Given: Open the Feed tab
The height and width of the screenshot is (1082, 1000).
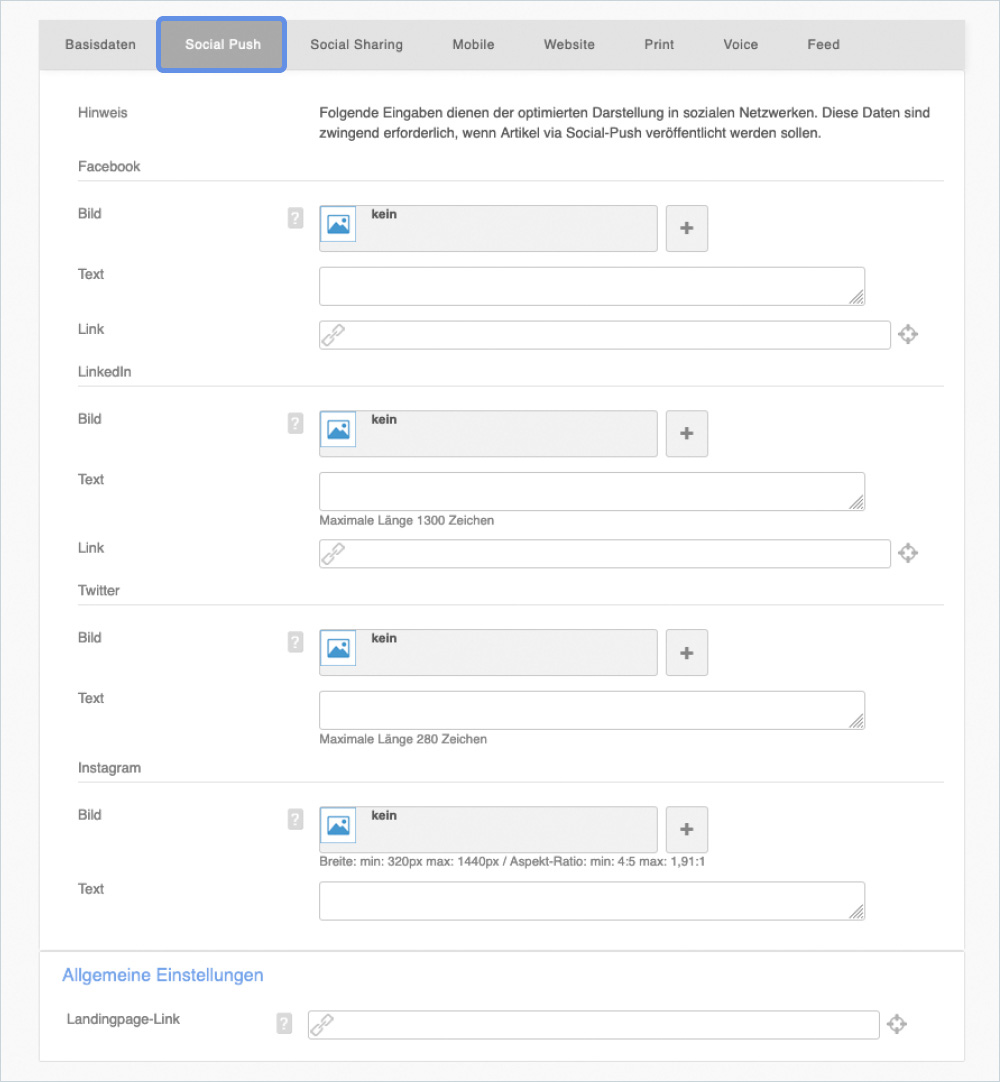Looking at the screenshot, I should [823, 45].
